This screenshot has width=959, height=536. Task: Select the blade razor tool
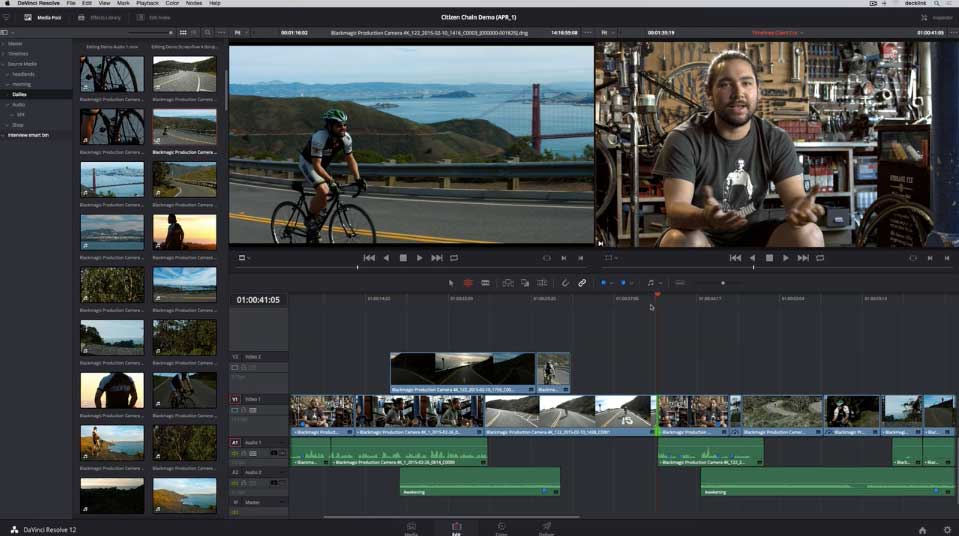pos(485,283)
